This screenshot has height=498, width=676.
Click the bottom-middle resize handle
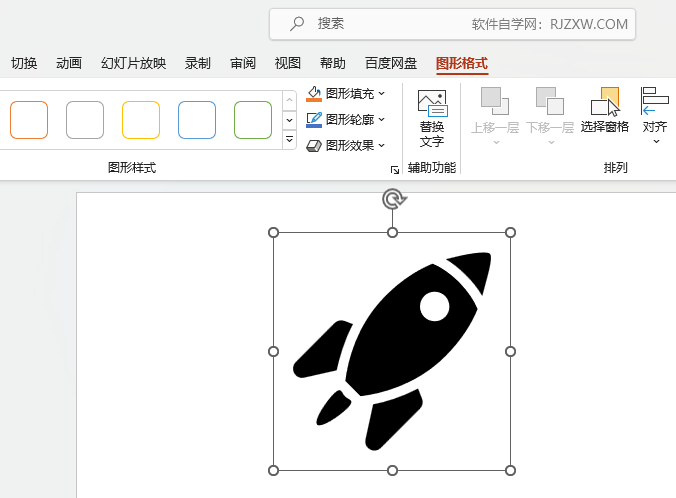[392, 470]
